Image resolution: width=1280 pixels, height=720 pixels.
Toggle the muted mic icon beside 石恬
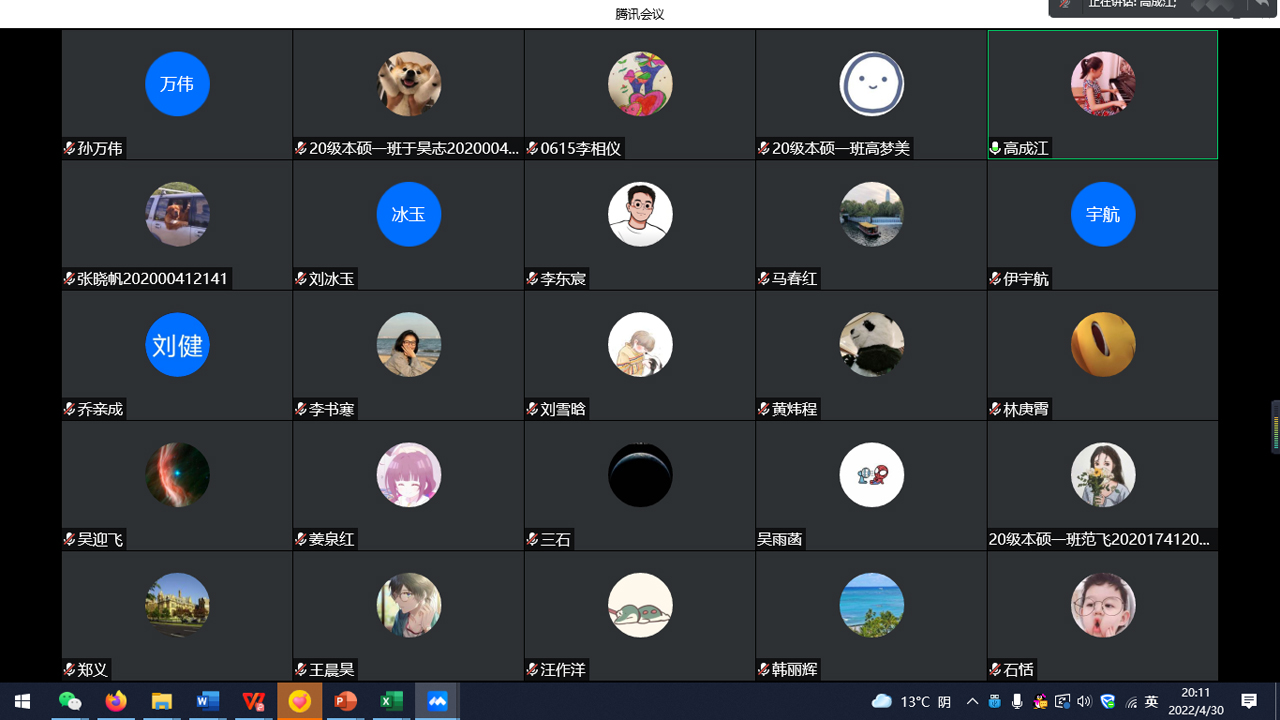(x=995, y=669)
